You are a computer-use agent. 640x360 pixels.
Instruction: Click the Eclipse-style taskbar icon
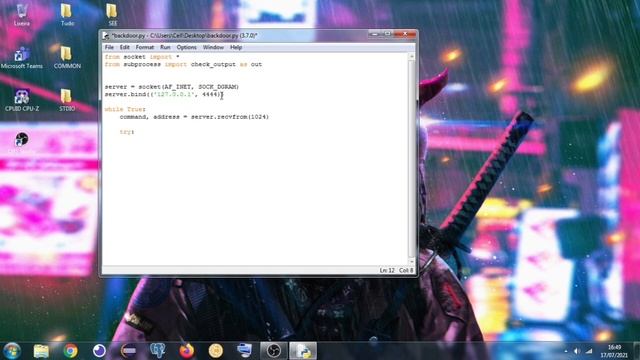click(x=128, y=351)
